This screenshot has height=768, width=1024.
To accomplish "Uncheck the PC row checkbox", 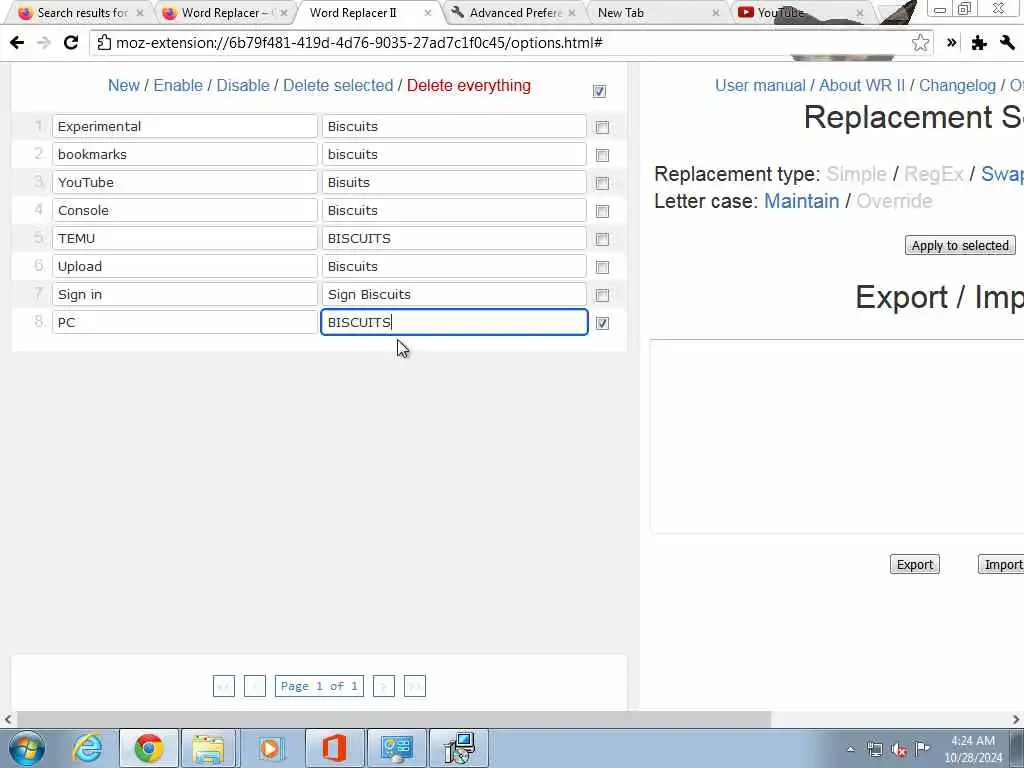I will tap(602, 323).
